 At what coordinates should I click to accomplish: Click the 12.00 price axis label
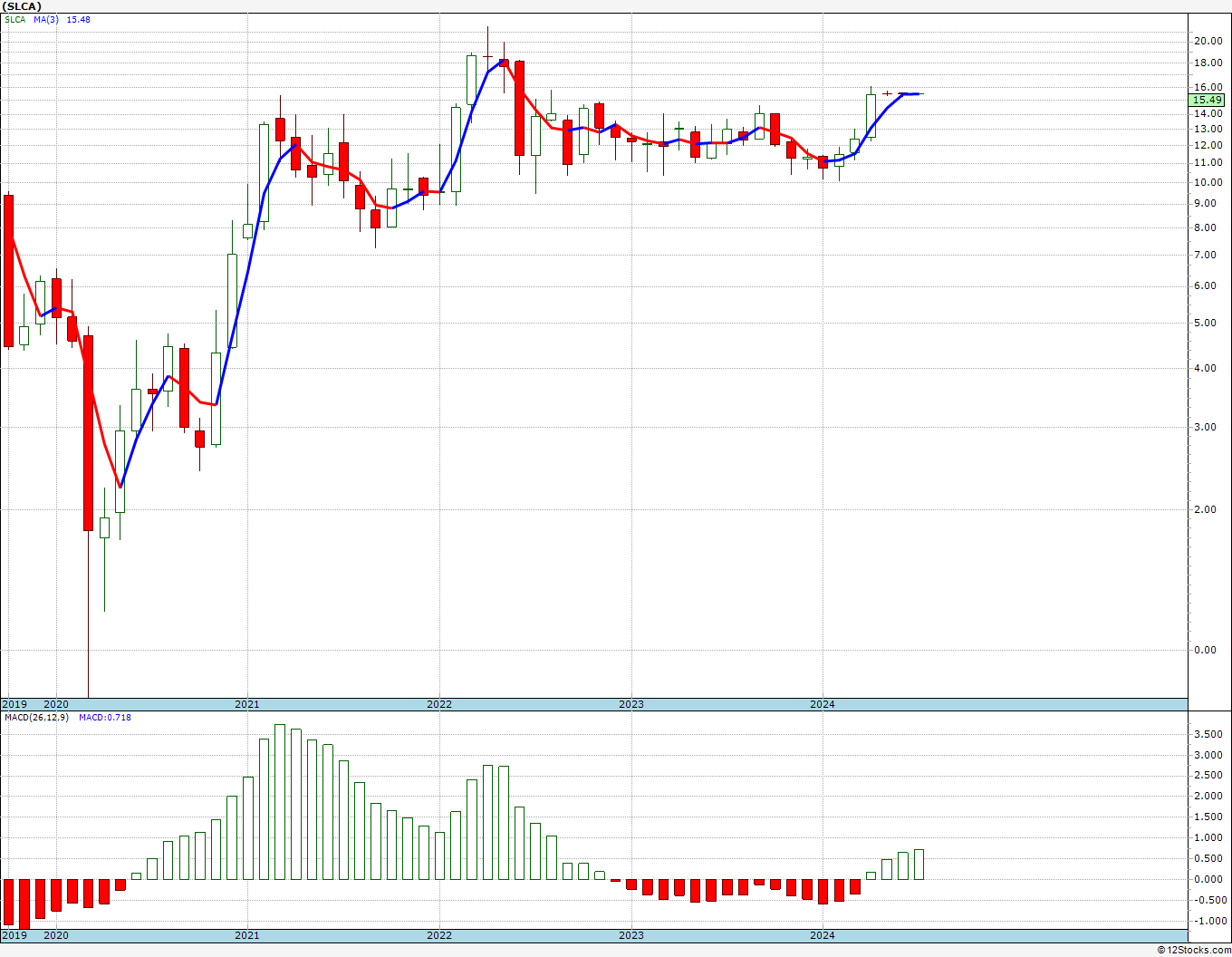coord(1208,146)
